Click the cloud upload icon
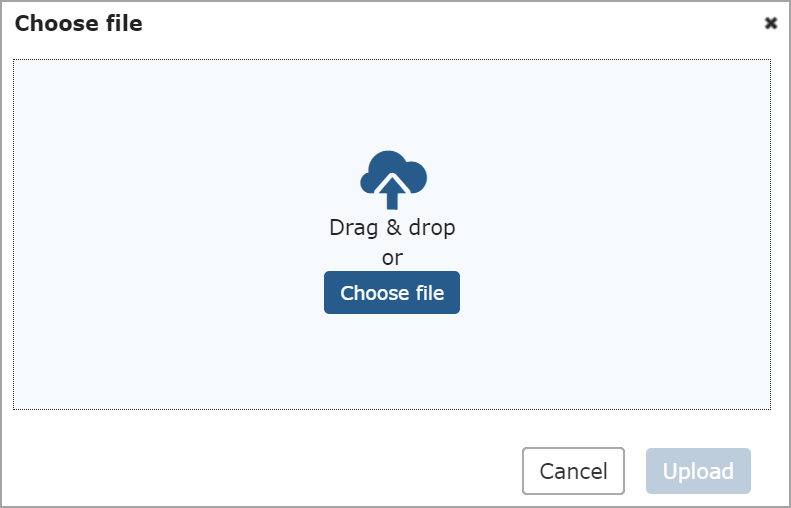The width and height of the screenshot is (791, 508). point(393,178)
